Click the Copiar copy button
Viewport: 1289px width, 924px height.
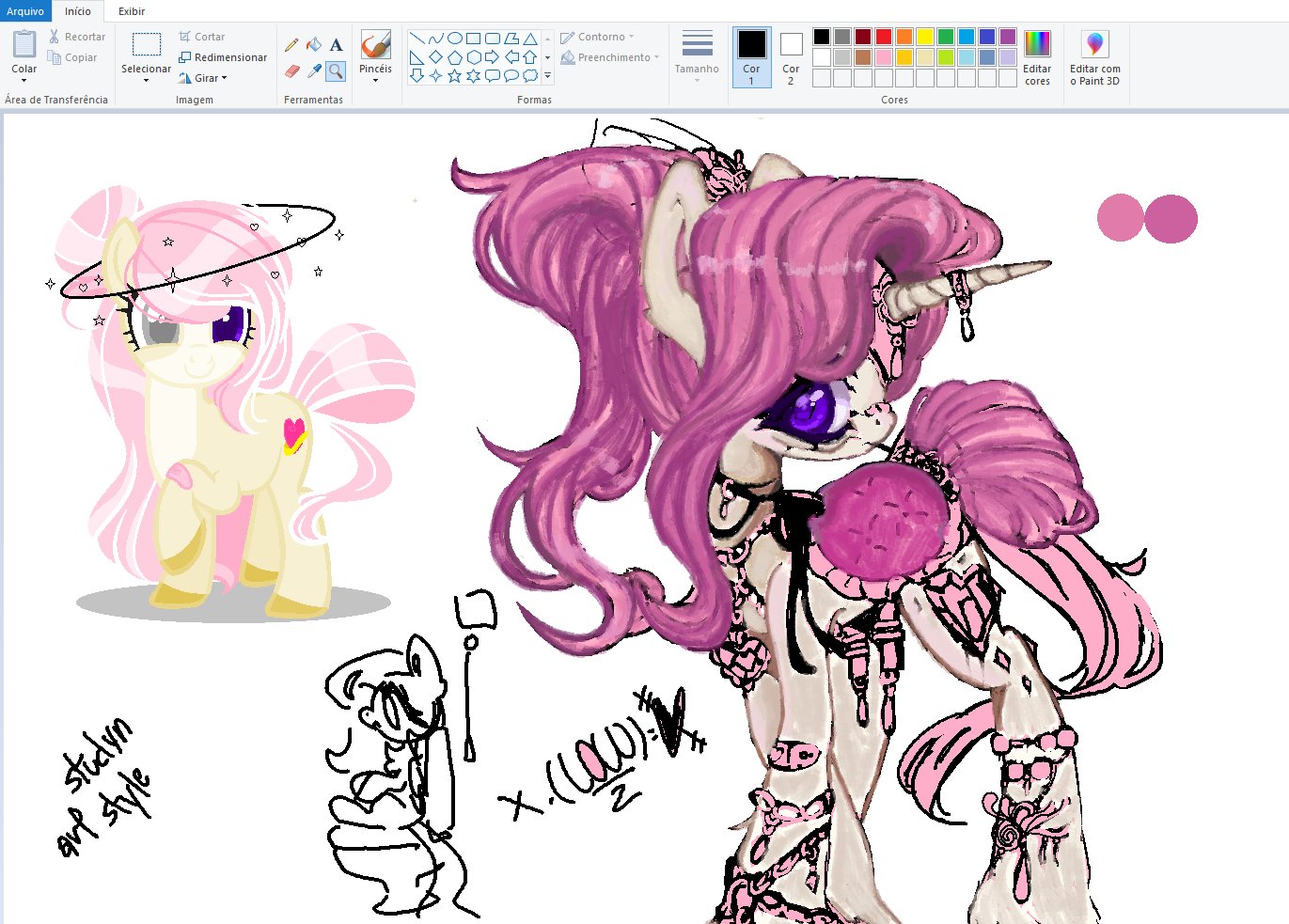pos(72,57)
